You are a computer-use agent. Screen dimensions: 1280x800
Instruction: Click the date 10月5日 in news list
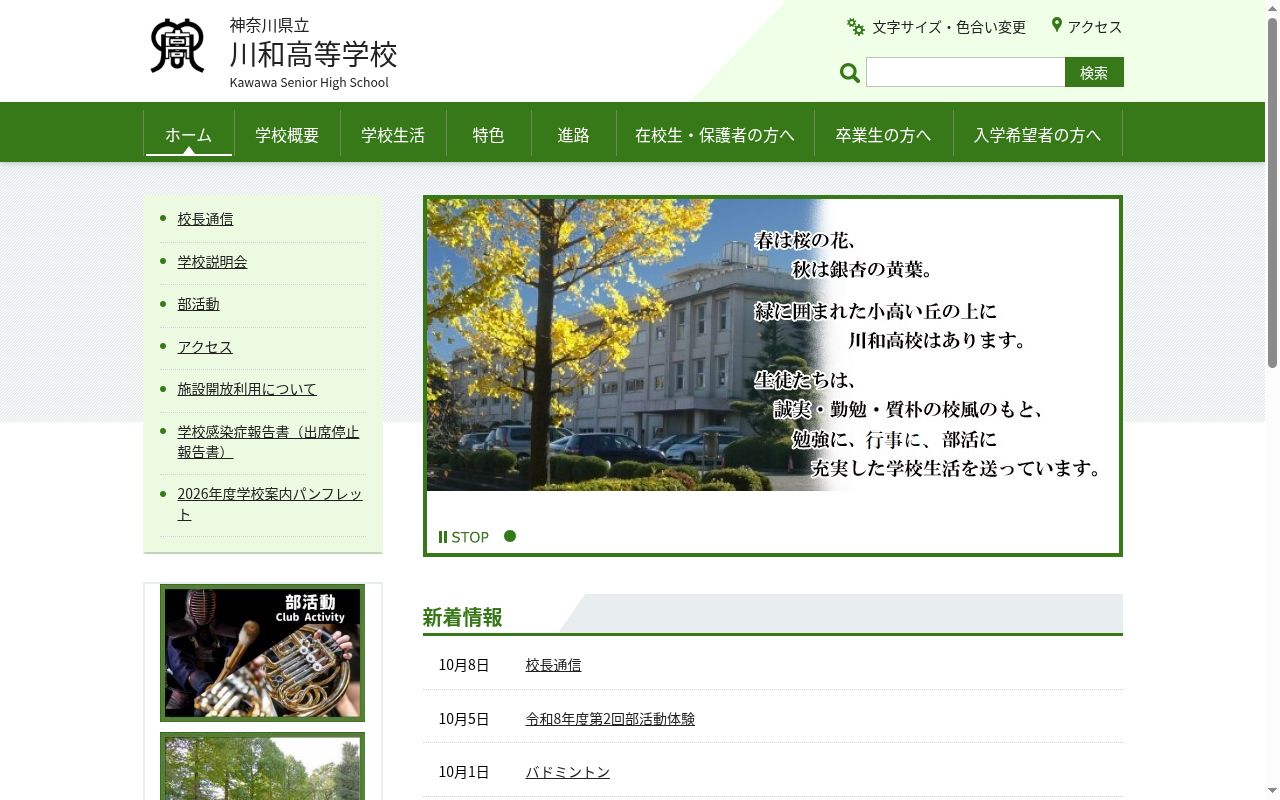pos(464,719)
